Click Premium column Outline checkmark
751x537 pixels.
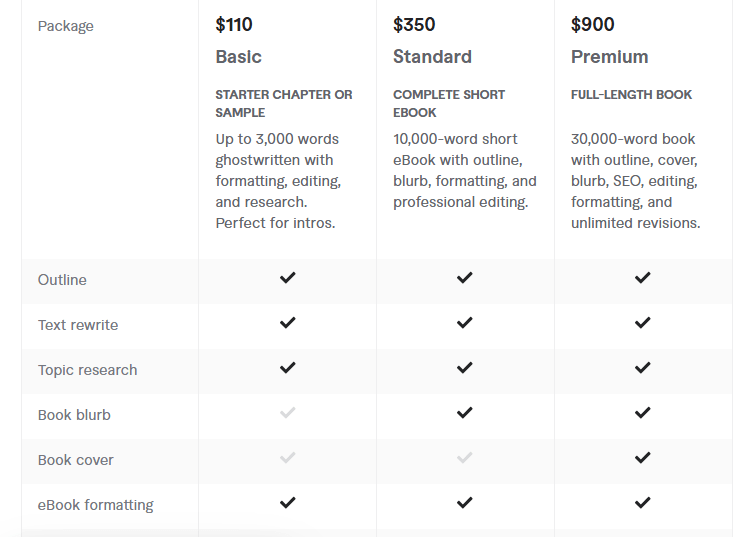pos(642,278)
